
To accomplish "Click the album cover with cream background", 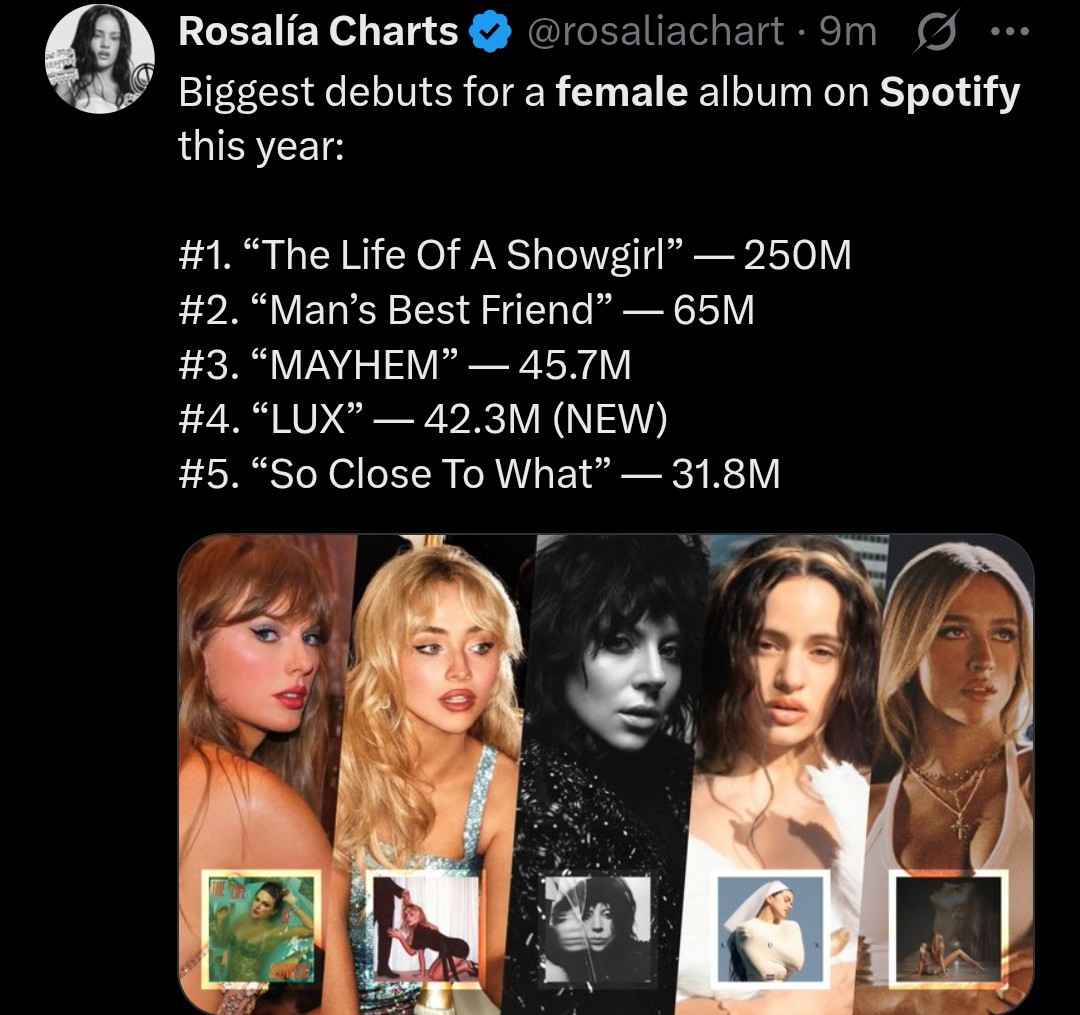I will [427, 927].
